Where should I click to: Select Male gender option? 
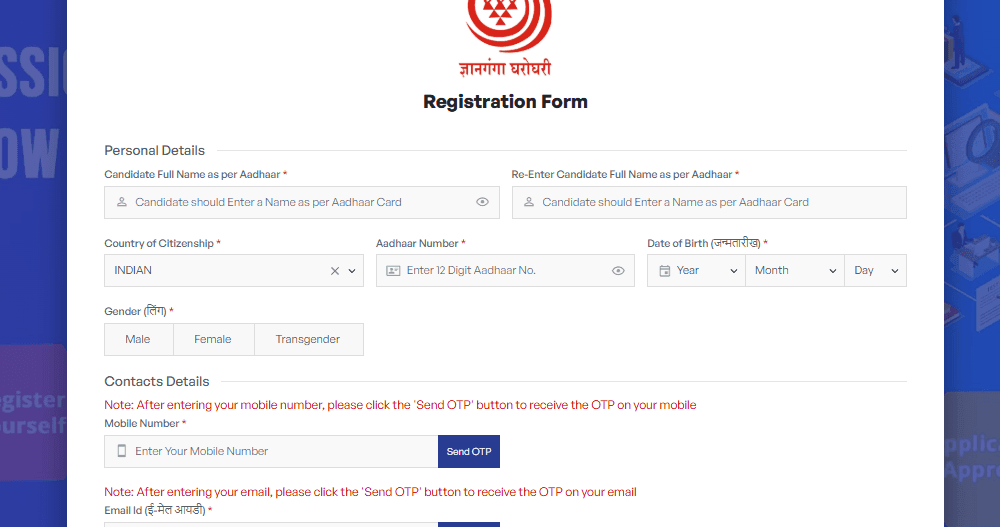[x=138, y=339]
